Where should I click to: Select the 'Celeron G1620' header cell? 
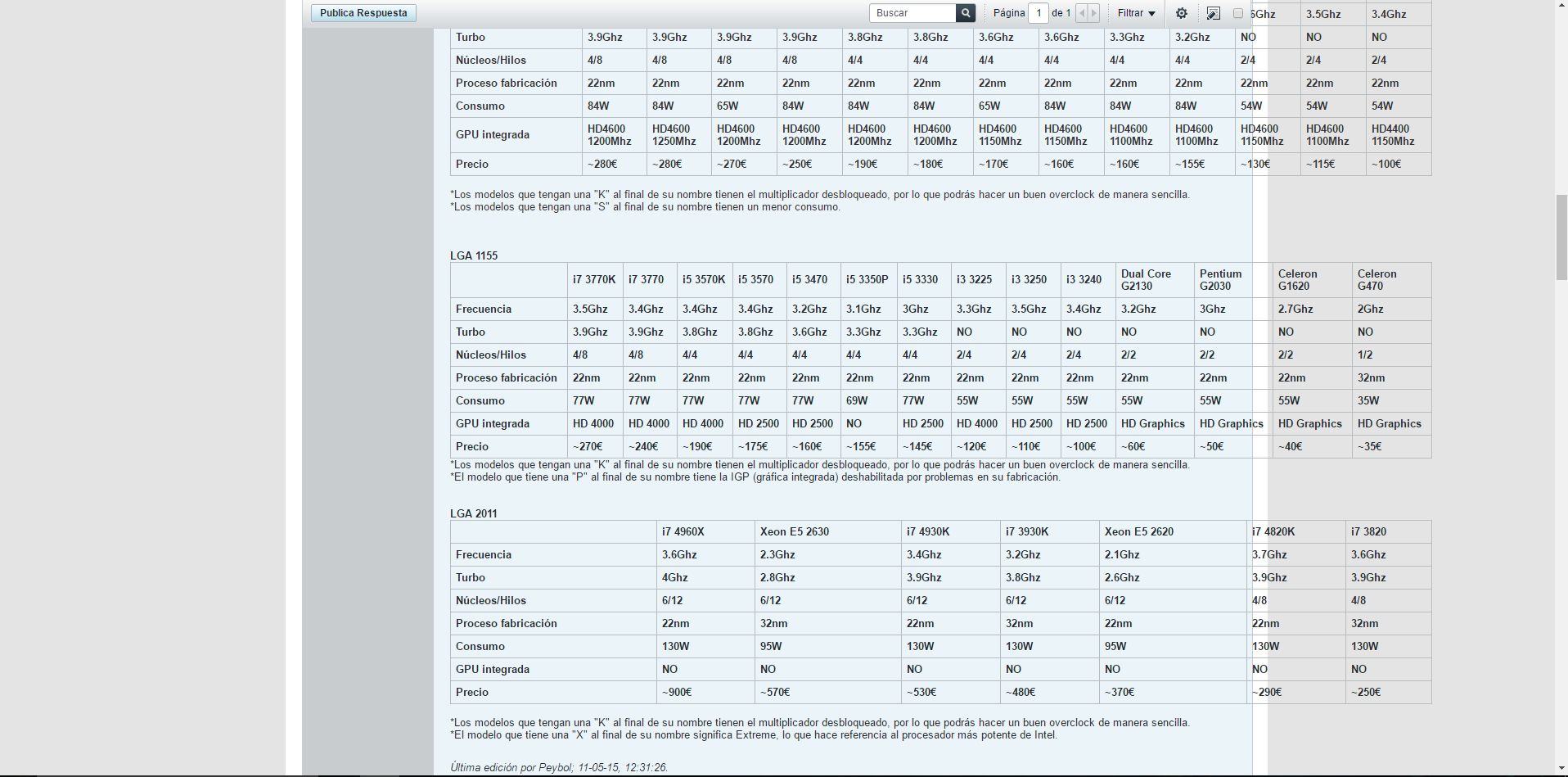pyautogui.click(x=1312, y=280)
